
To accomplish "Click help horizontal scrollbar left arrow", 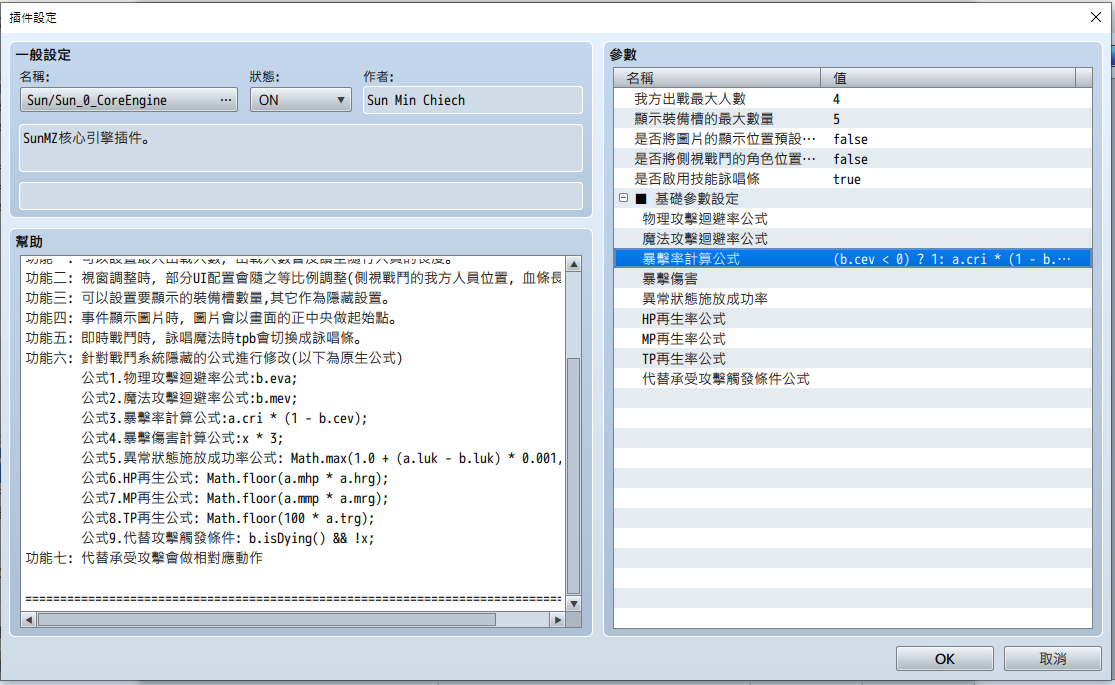I will click(x=28, y=620).
